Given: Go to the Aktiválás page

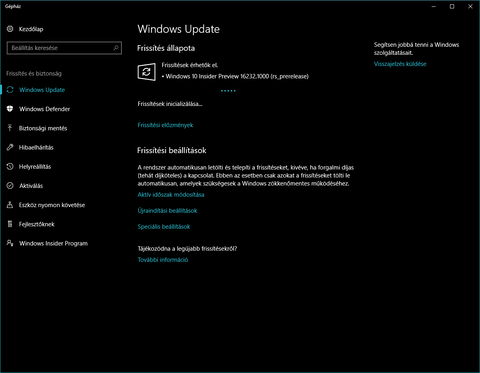Looking at the screenshot, I should click(x=31, y=186).
